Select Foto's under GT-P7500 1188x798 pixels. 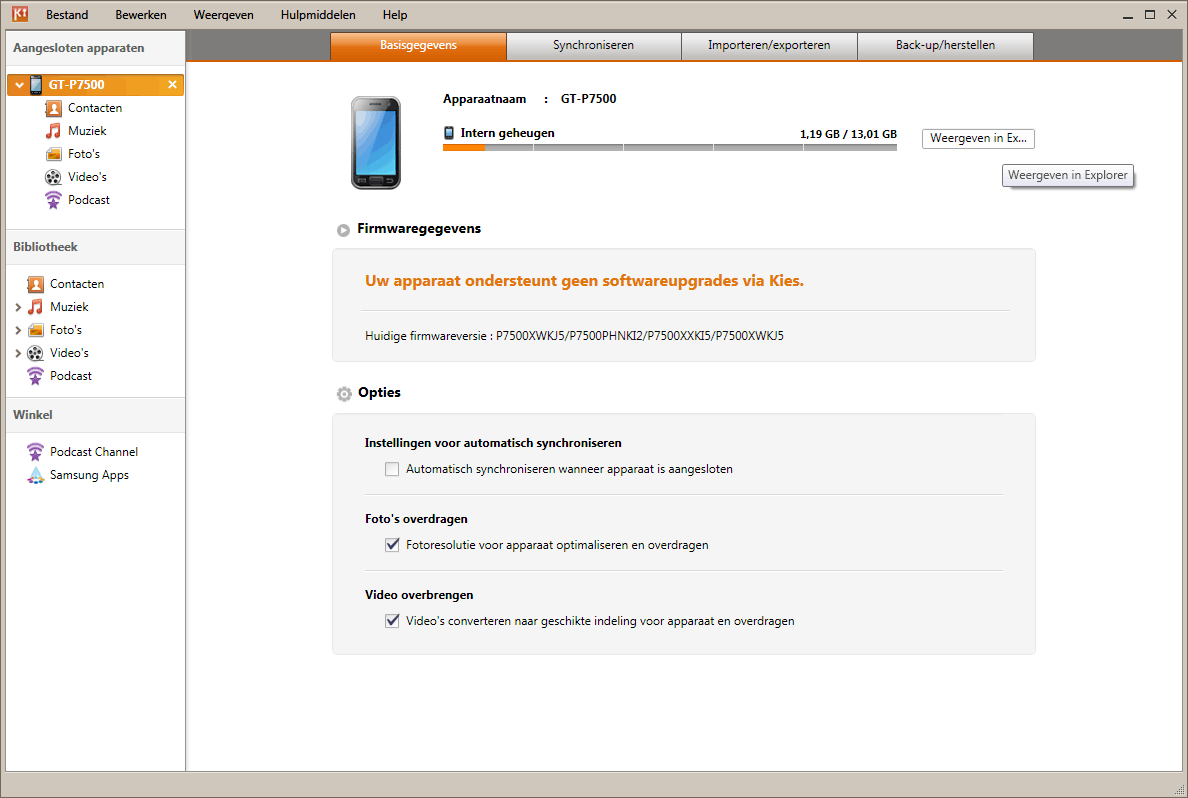(x=84, y=154)
